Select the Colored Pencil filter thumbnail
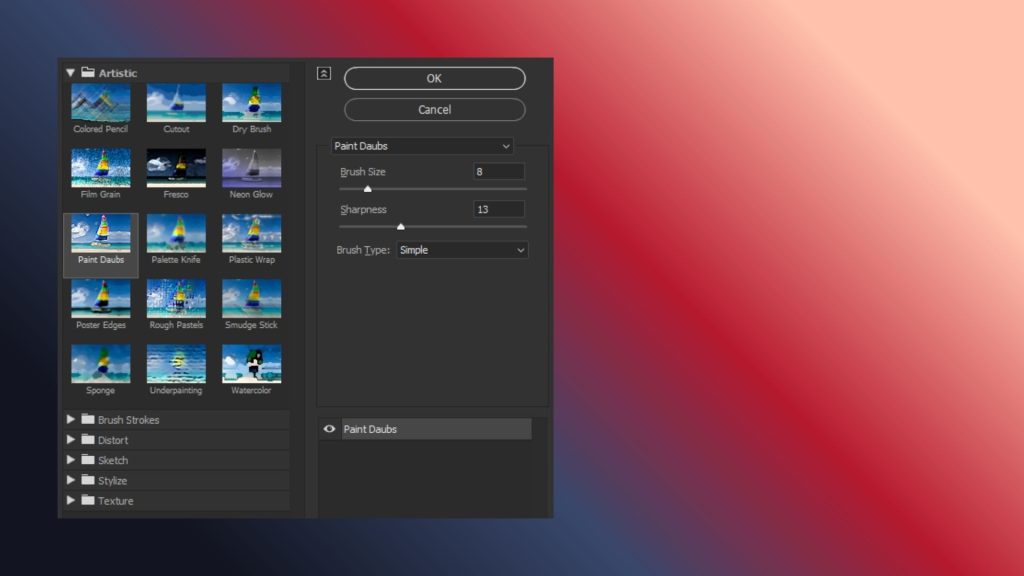 click(100, 103)
